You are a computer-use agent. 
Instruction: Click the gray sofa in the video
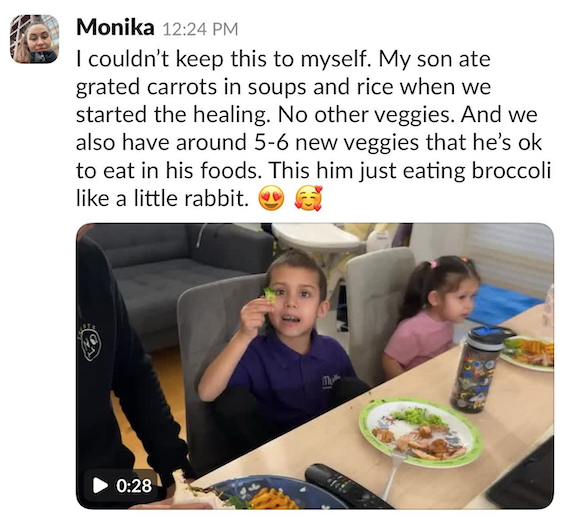[x=173, y=274]
